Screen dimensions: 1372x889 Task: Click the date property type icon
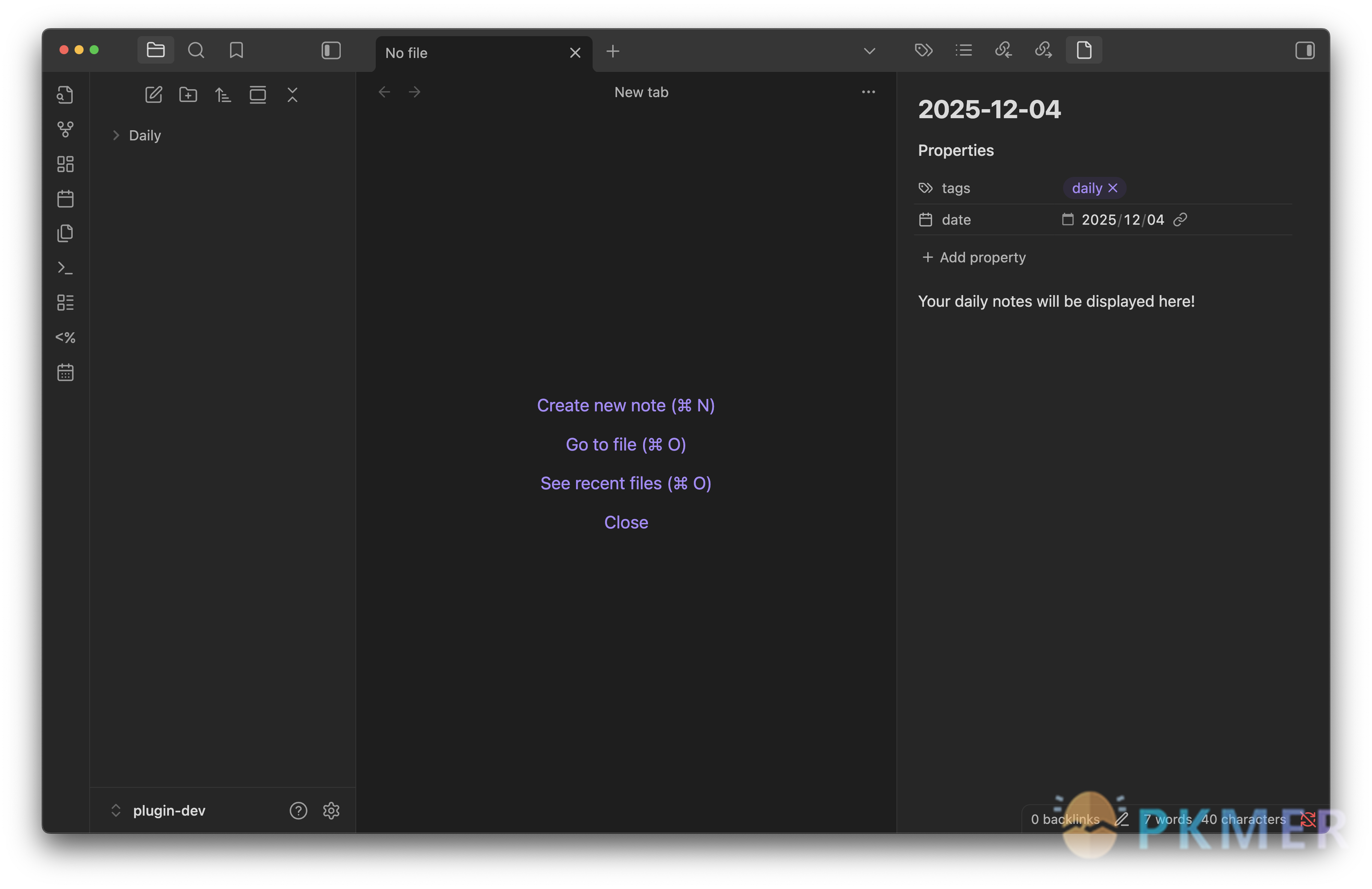(x=925, y=219)
